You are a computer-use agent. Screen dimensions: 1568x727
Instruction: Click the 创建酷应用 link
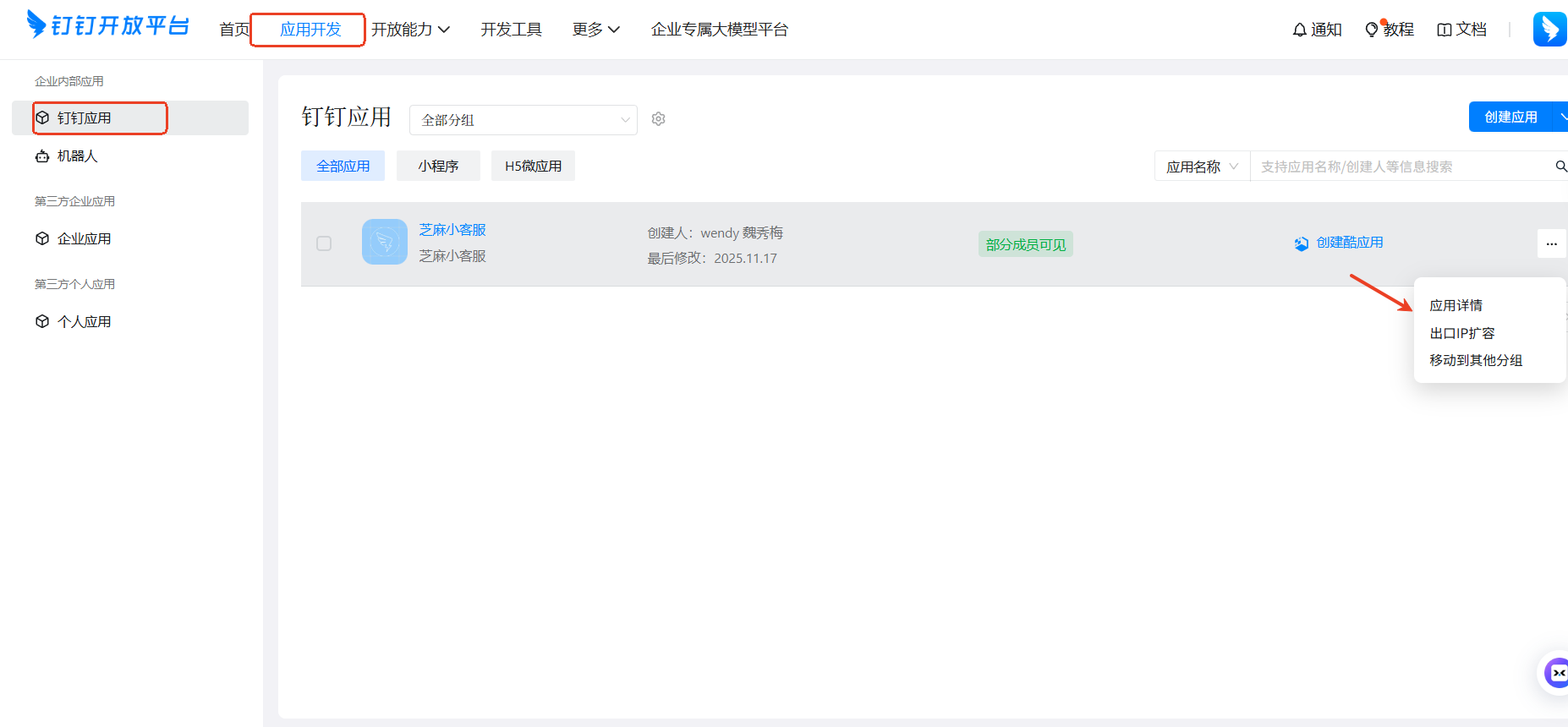click(1339, 243)
